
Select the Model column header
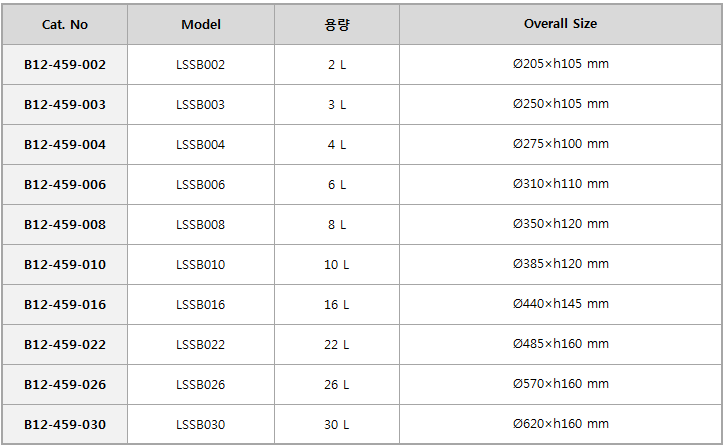click(x=201, y=24)
